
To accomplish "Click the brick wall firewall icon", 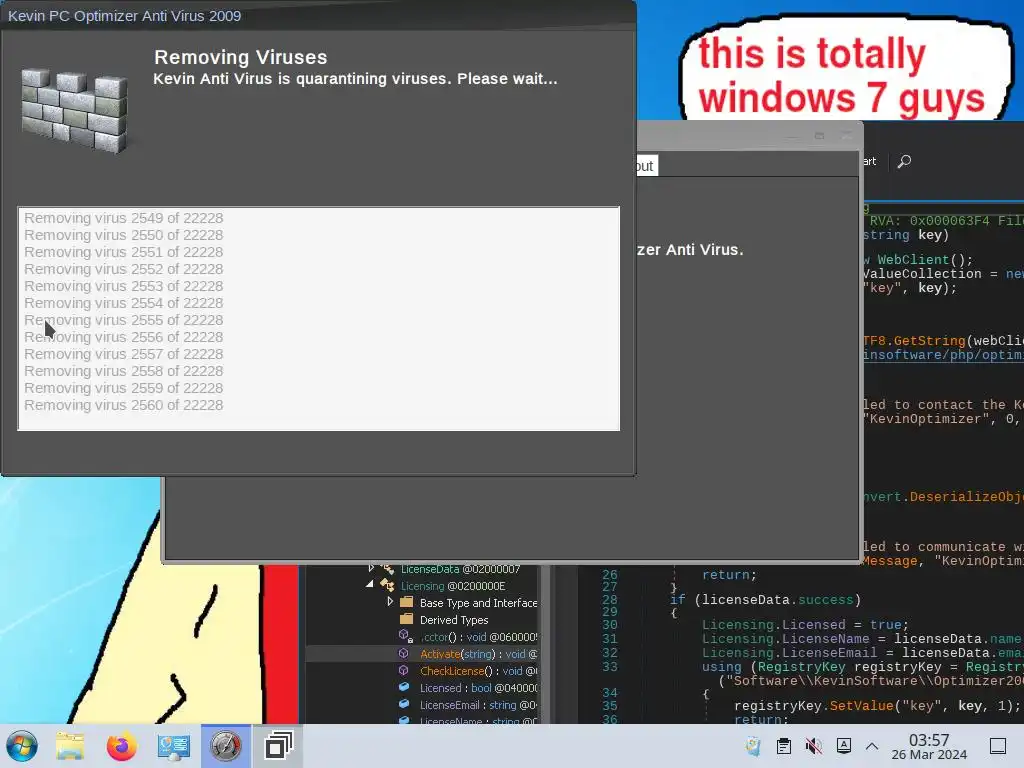I will [x=74, y=111].
